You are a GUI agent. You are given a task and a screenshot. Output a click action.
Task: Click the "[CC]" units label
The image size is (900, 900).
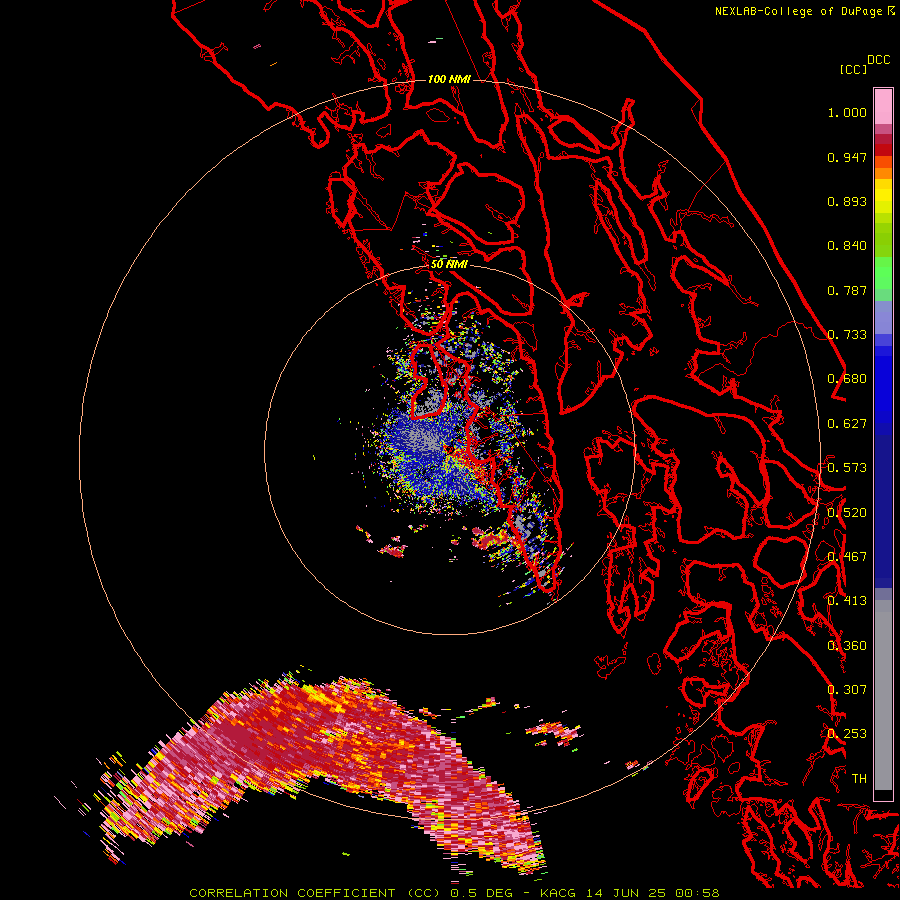[x=853, y=69]
